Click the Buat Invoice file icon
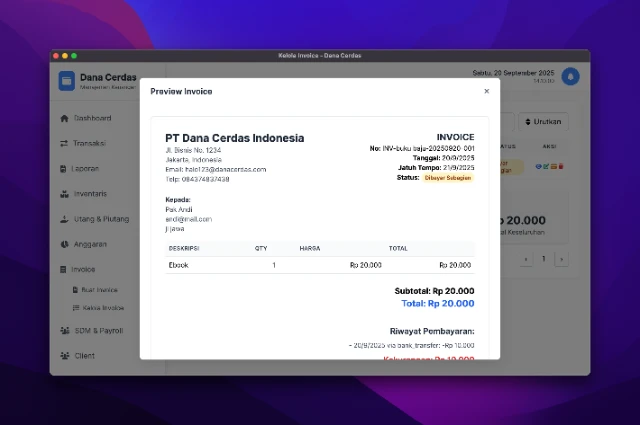Screen dimensions: 640x425 [x=75, y=290]
